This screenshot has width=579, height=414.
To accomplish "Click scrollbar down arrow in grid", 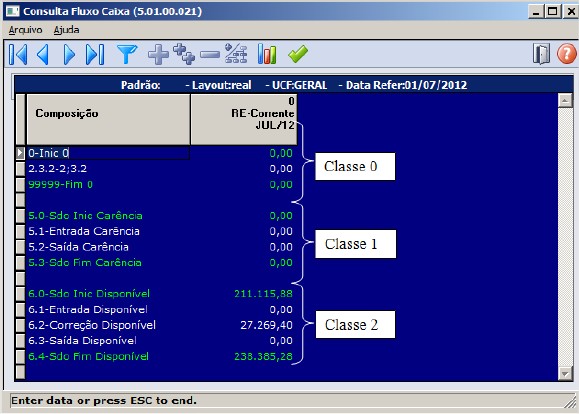I will click(565, 373).
